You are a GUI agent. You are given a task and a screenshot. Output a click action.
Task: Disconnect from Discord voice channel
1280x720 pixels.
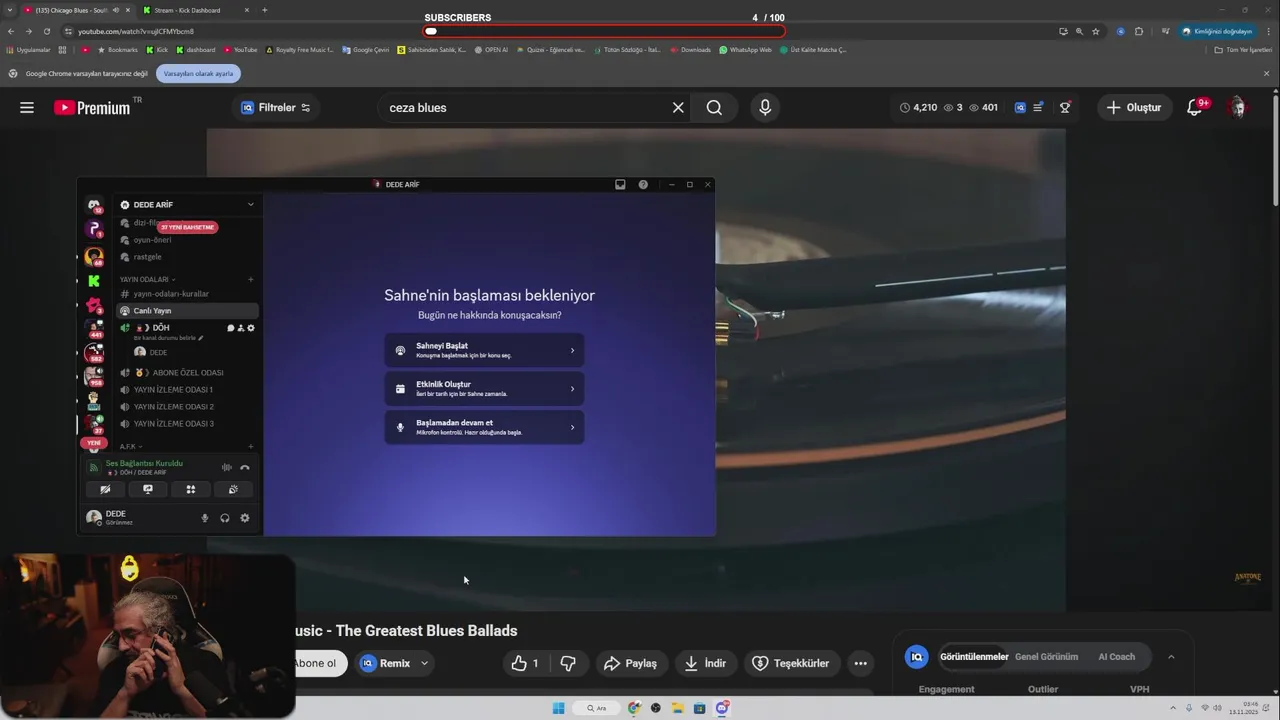245,467
